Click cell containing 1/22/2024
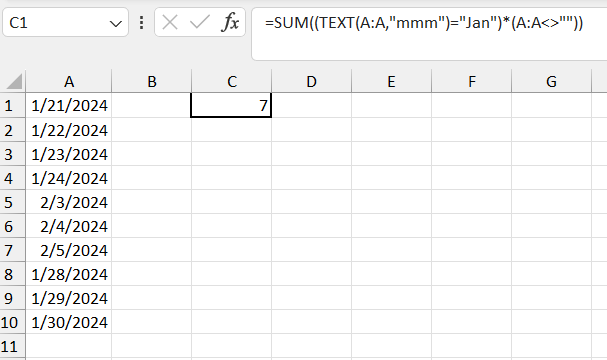The width and height of the screenshot is (607, 360). click(69, 130)
